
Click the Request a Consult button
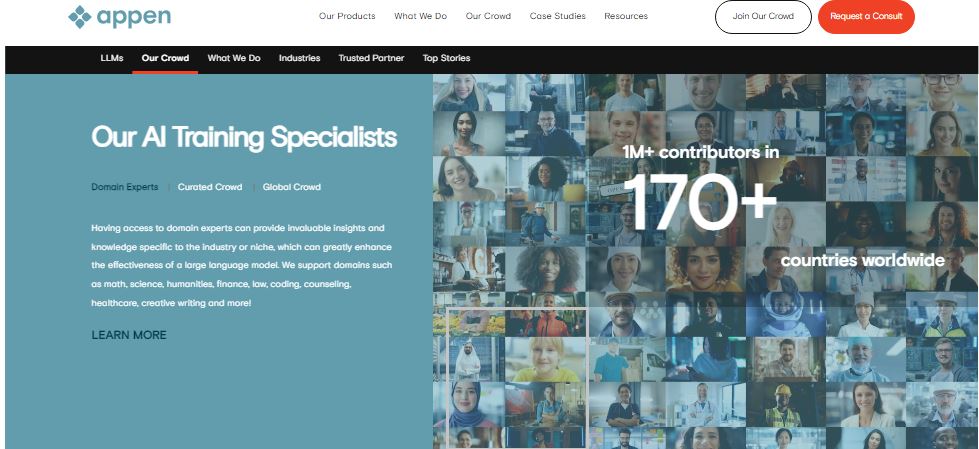866,17
